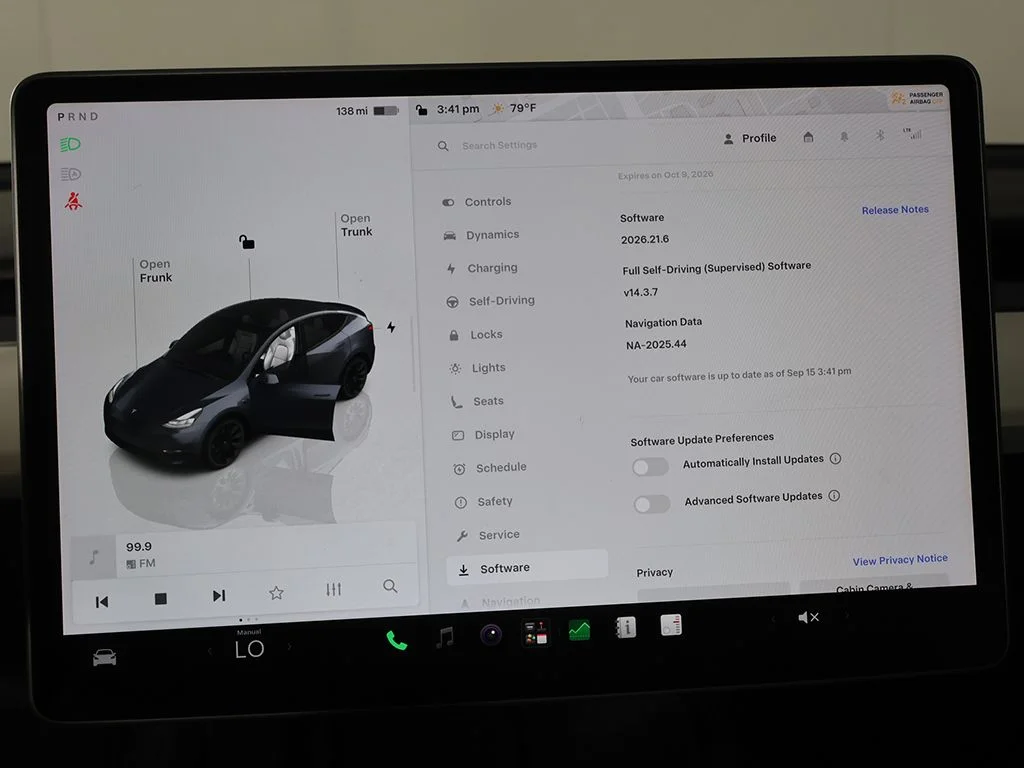Tap the LO cabin temperature setting
Screen dimensions: 1024x768
[249, 648]
